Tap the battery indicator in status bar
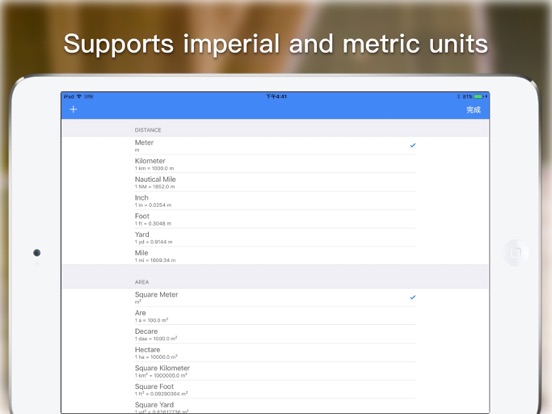Viewport: 552px width, 414px height. point(478,96)
